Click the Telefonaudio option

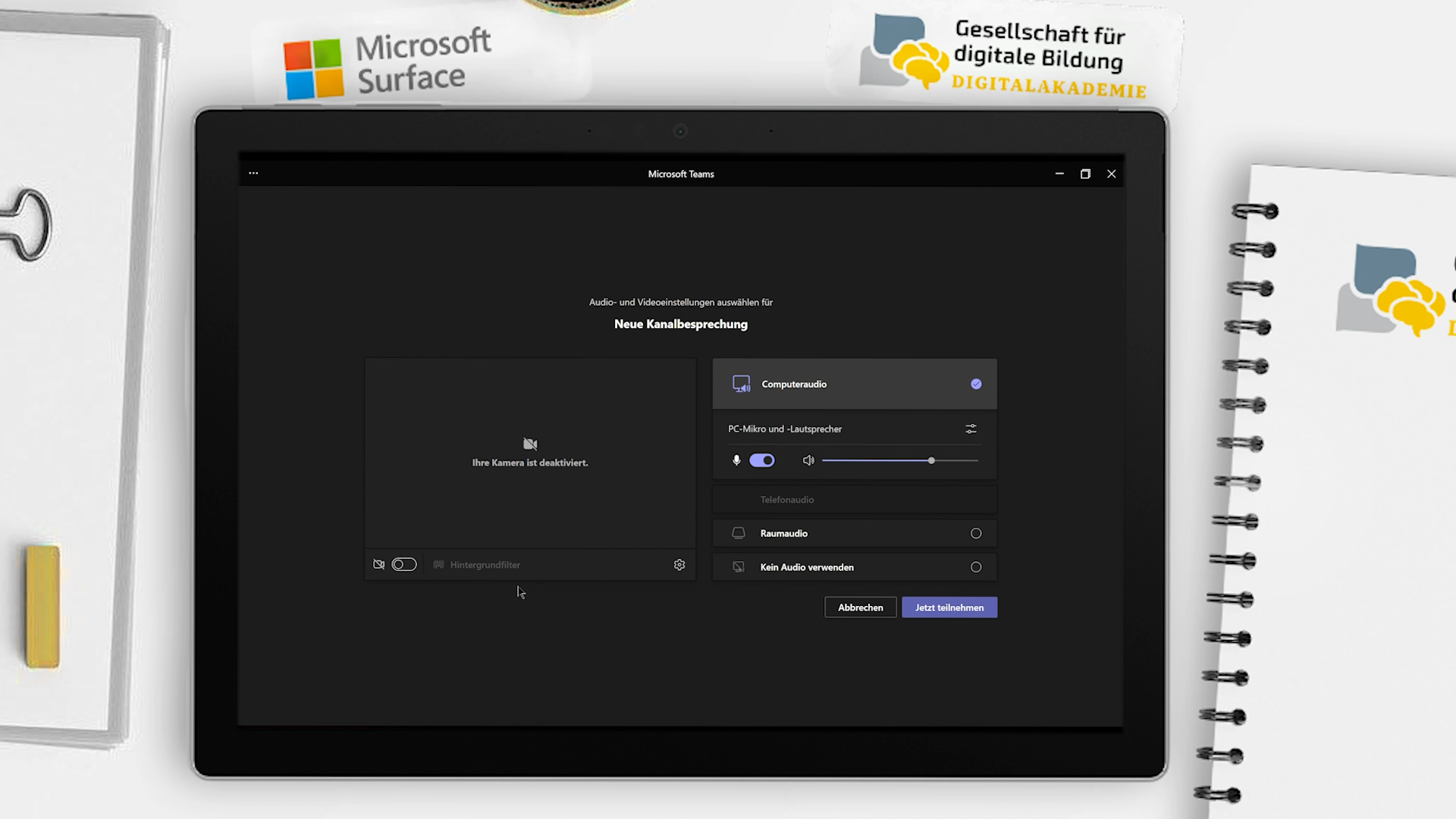tap(855, 500)
